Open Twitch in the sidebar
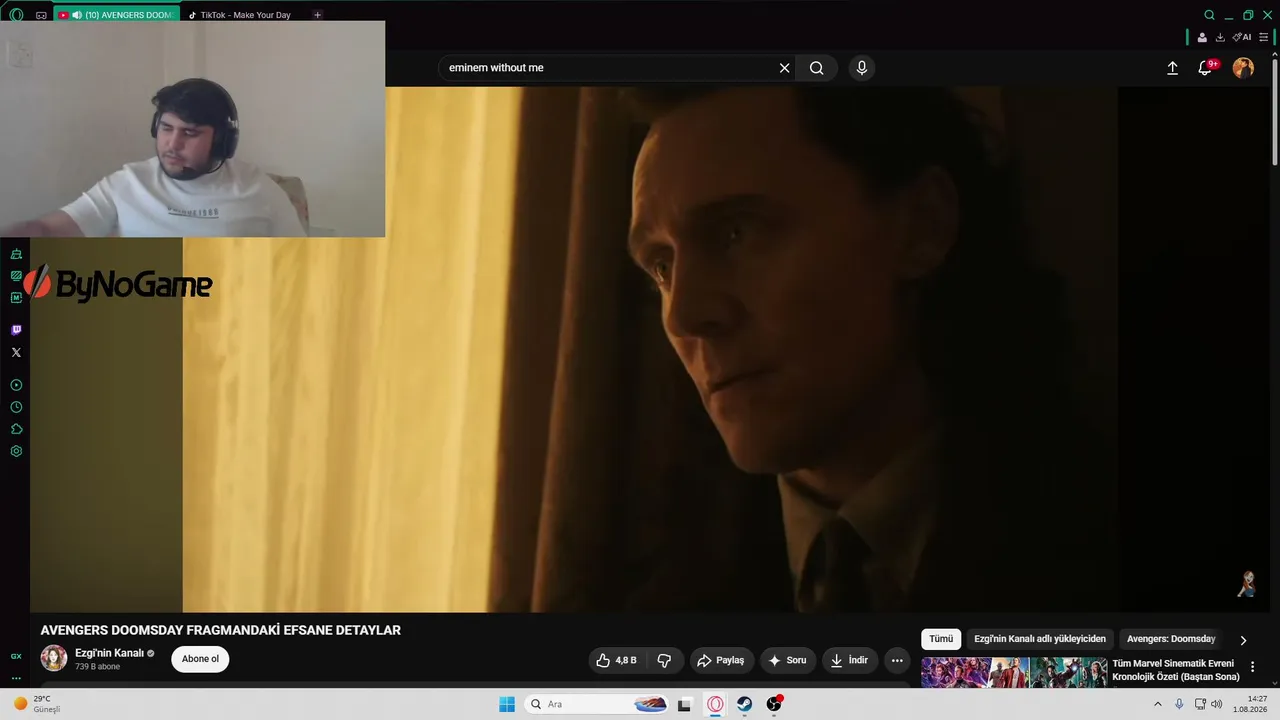This screenshot has height=720, width=1280. (x=16, y=330)
